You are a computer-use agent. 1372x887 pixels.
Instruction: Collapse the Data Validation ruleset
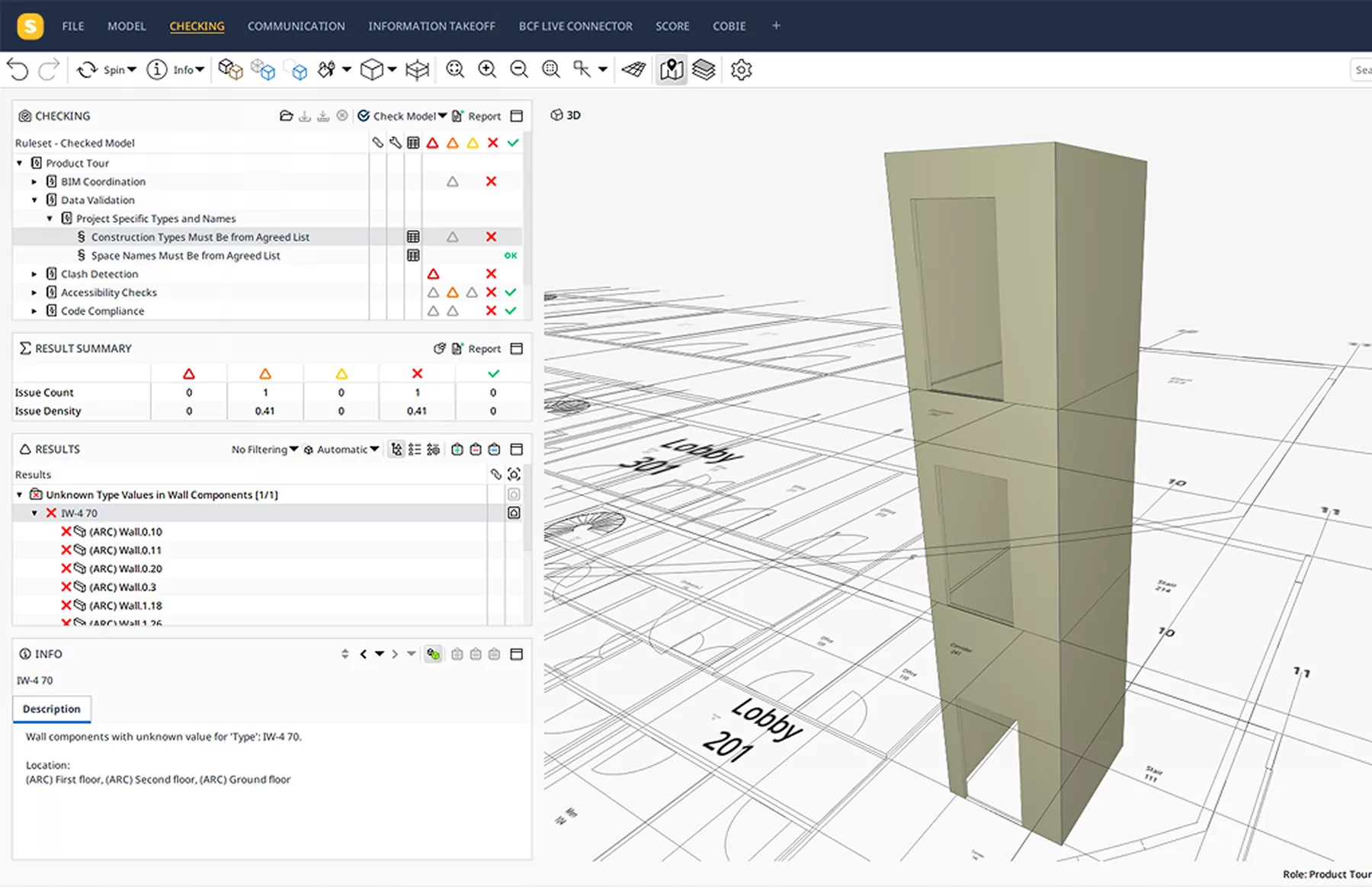pos(34,200)
